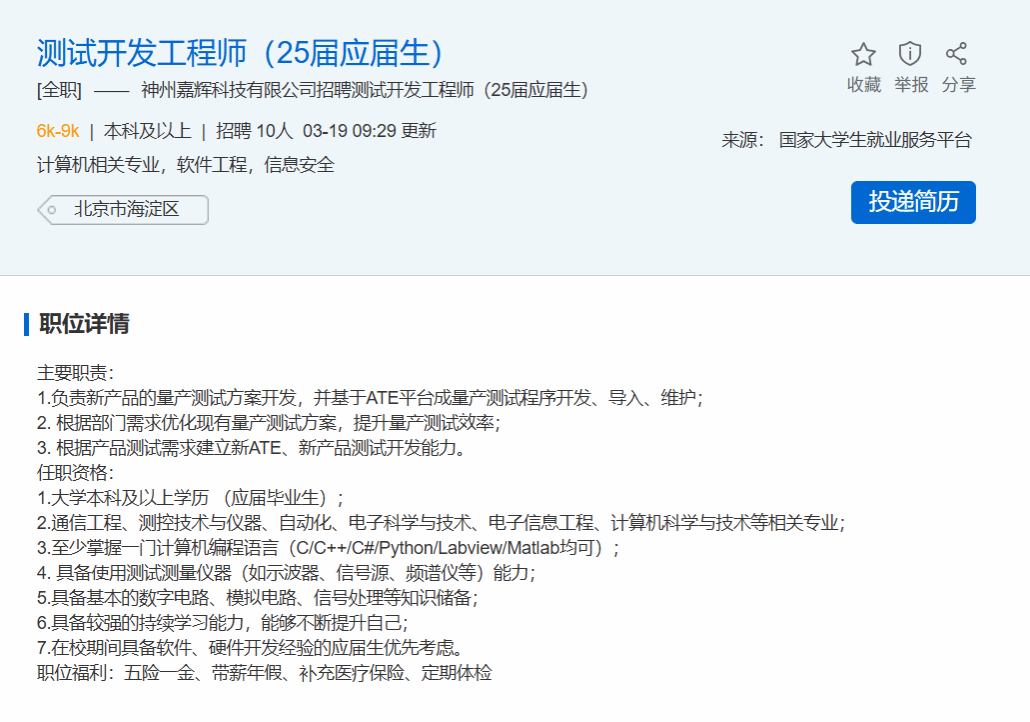Click the 收藏 label
1030x722 pixels.
click(x=864, y=85)
